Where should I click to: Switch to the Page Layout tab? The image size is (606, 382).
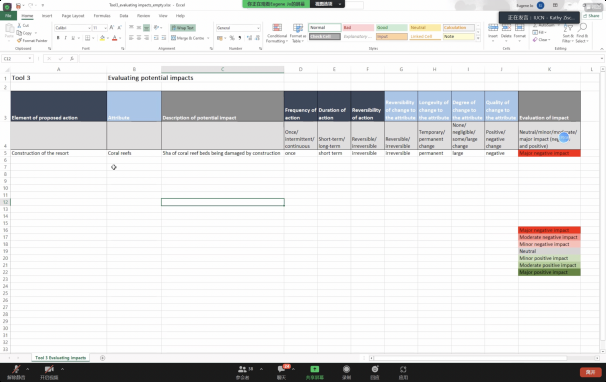tap(73, 16)
